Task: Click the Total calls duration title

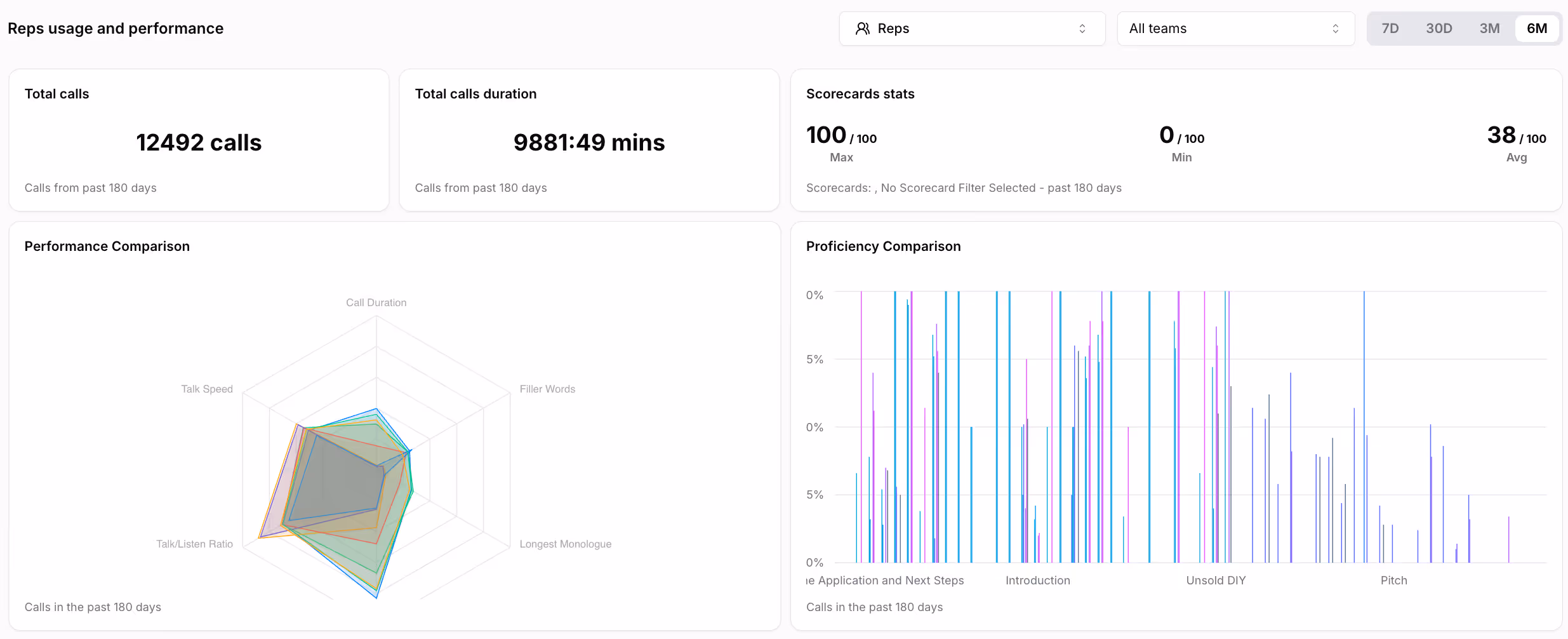Action: tap(475, 94)
